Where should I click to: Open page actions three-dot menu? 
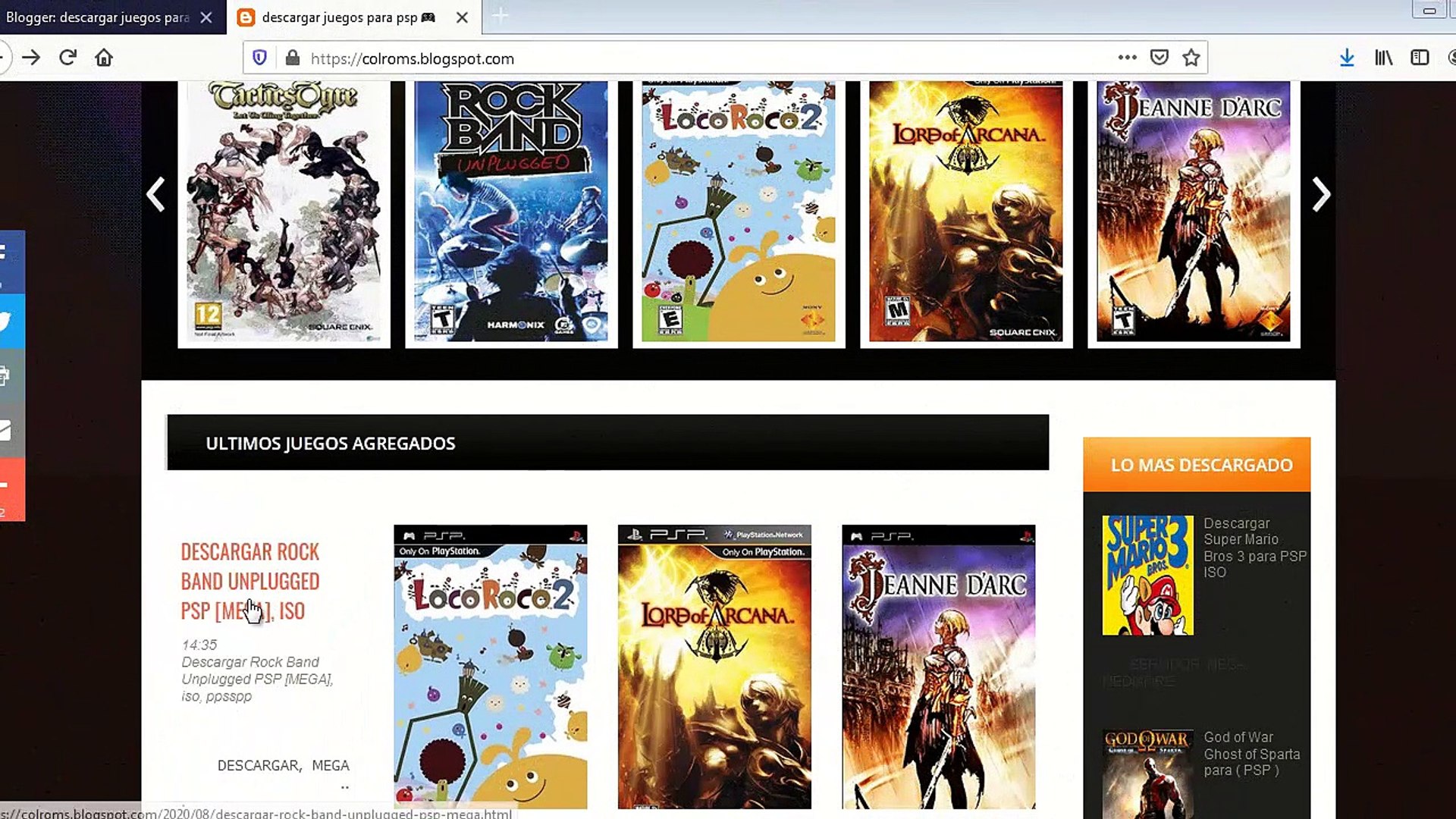(x=1127, y=58)
